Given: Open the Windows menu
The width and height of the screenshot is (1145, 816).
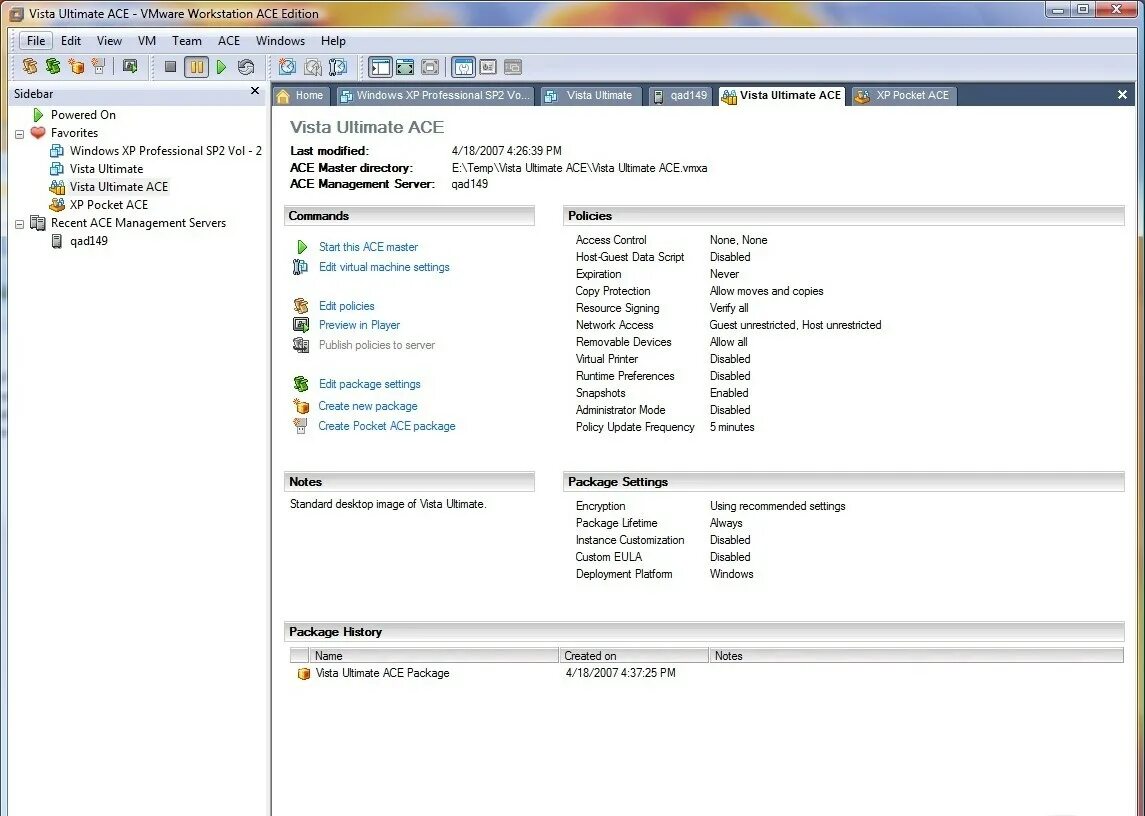Looking at the screenshot, I should [280, 41].
